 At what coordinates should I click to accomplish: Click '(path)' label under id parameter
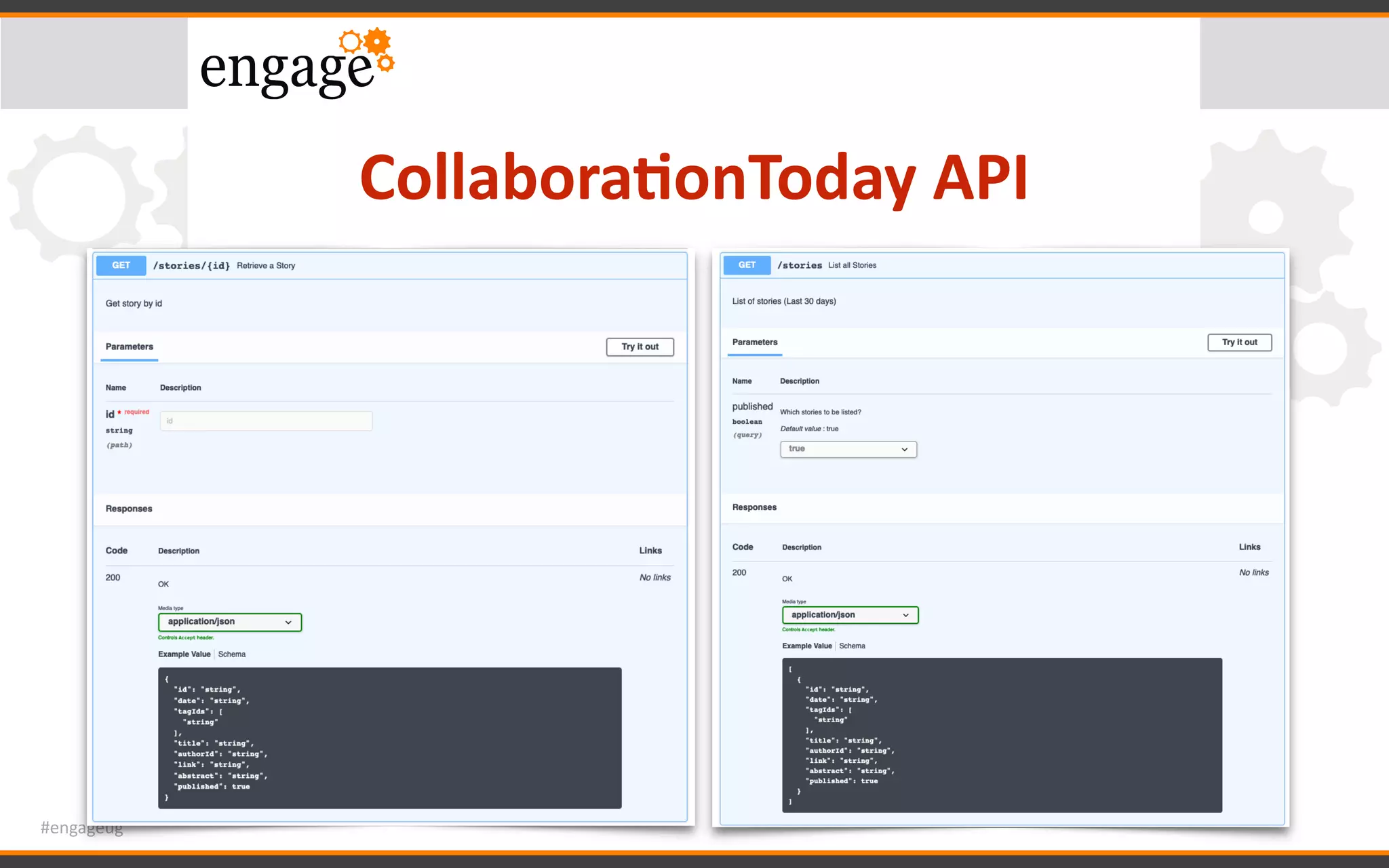tap(119, 446)
